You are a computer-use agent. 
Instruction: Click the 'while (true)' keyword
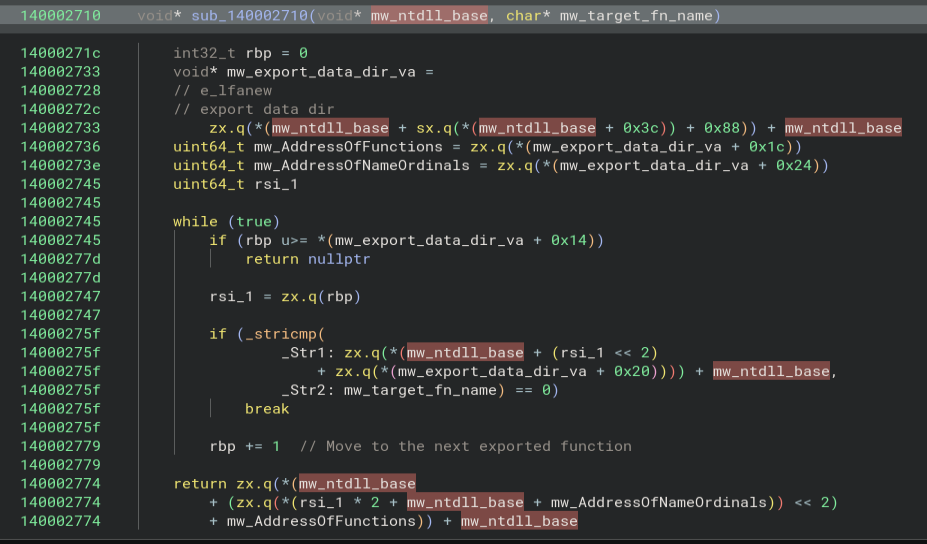[x=226, y=222]
